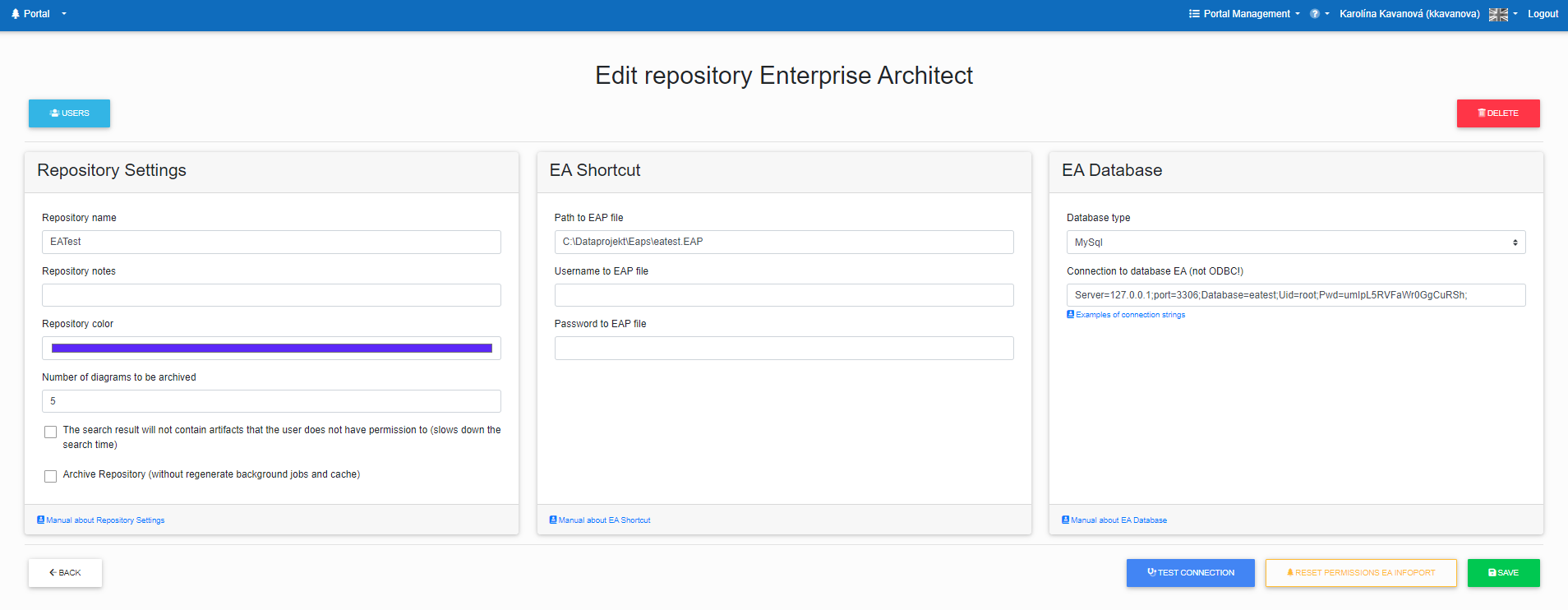1568x610 pixels.
Task: Click the Portal dropdown caret
Action: click(x=64, y=14)
